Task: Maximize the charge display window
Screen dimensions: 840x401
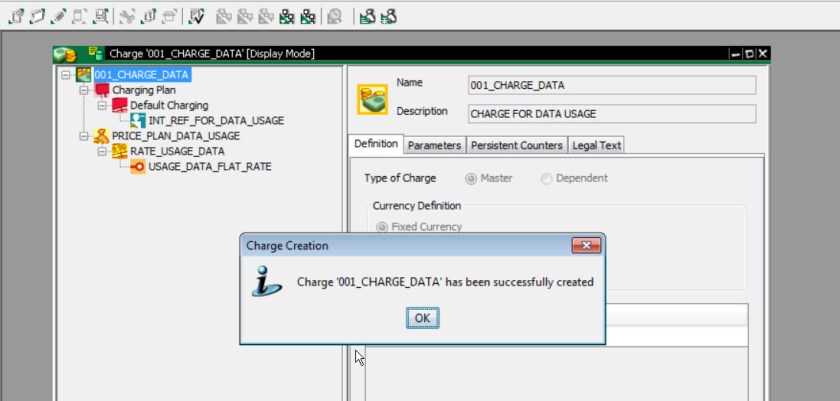Action: tap(749, 54)
